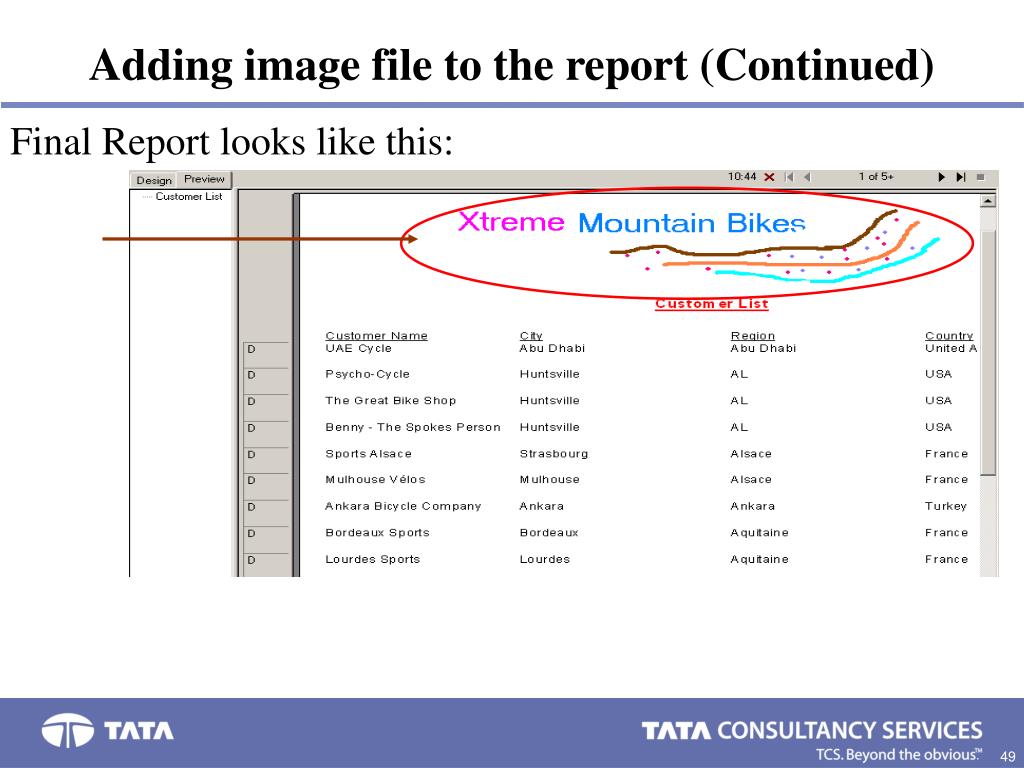
Task: Click Ankara Bicycle Company entry
Action: coord(403,506)
